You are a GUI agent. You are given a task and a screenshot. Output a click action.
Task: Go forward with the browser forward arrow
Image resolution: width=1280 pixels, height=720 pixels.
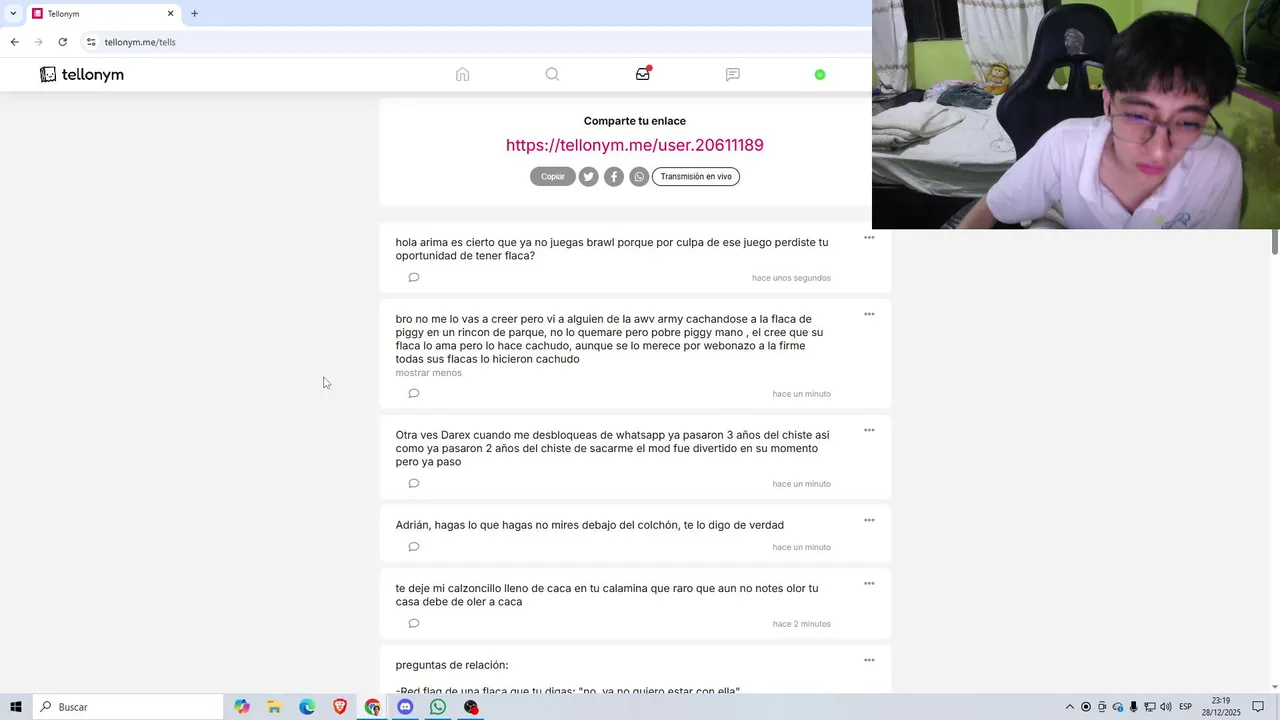[x=38, y=42]
